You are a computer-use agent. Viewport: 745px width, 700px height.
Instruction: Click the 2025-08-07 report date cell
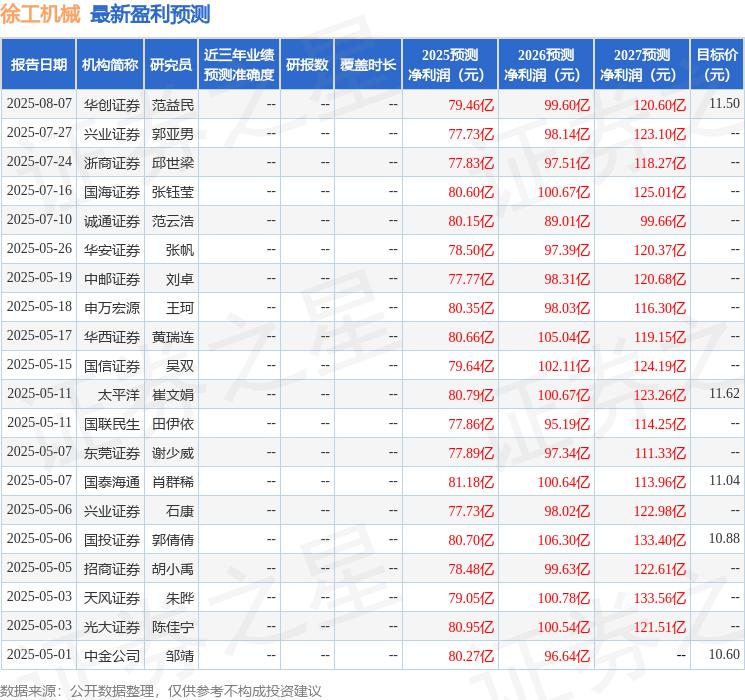[x=39, y=104]
